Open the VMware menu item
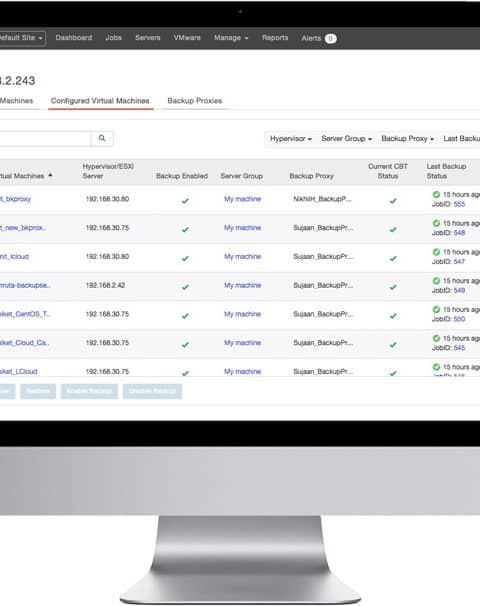Viewport: 480px width, 606px height. [x=187, y=37]
